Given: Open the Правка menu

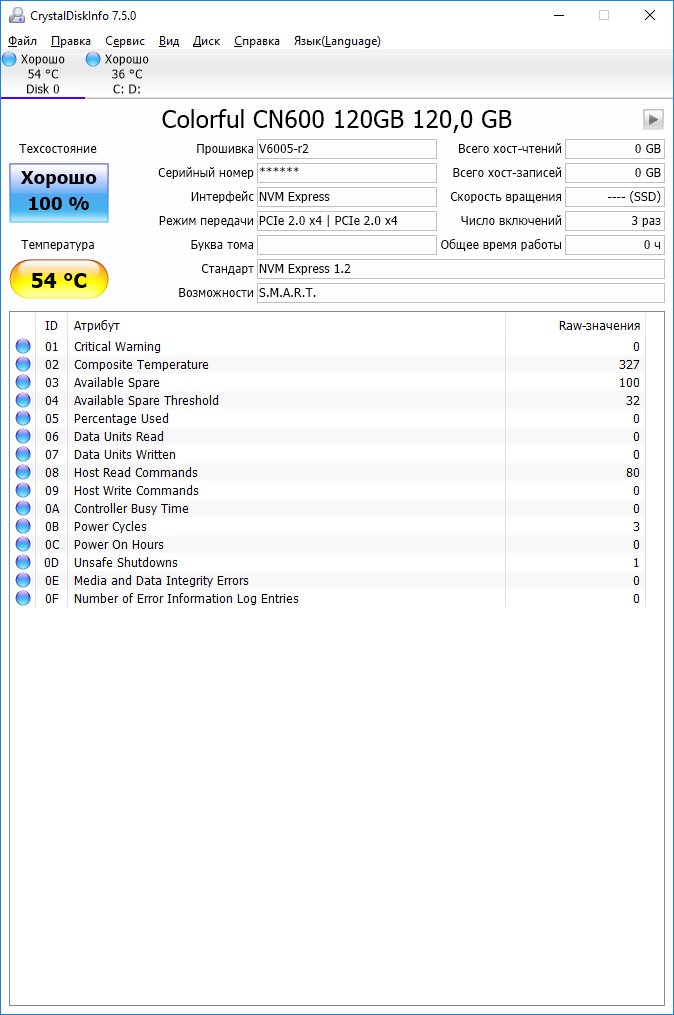Looking at the screenshot, I should point(71,41).
